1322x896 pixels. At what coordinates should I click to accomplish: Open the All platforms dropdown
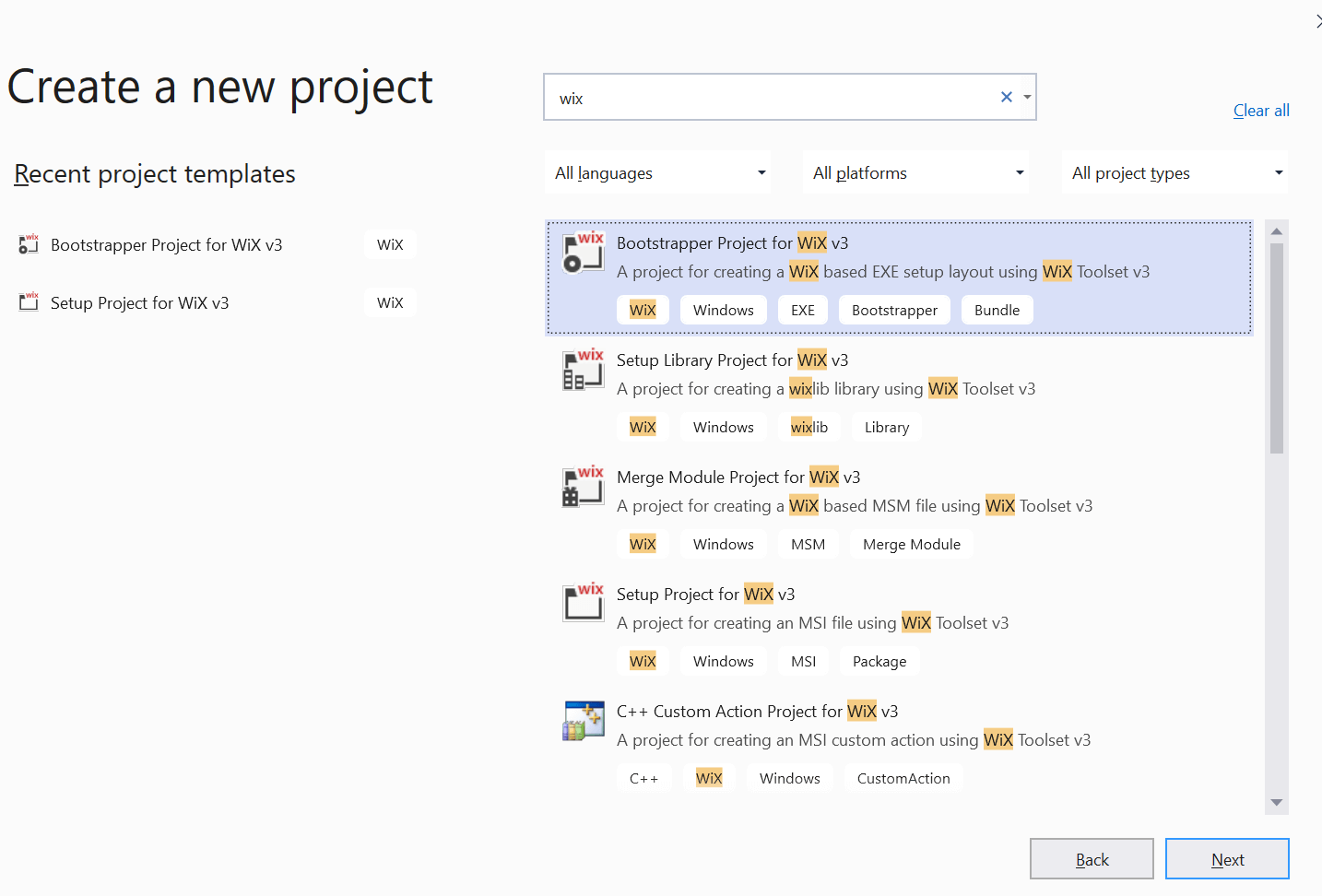(916, 173)
